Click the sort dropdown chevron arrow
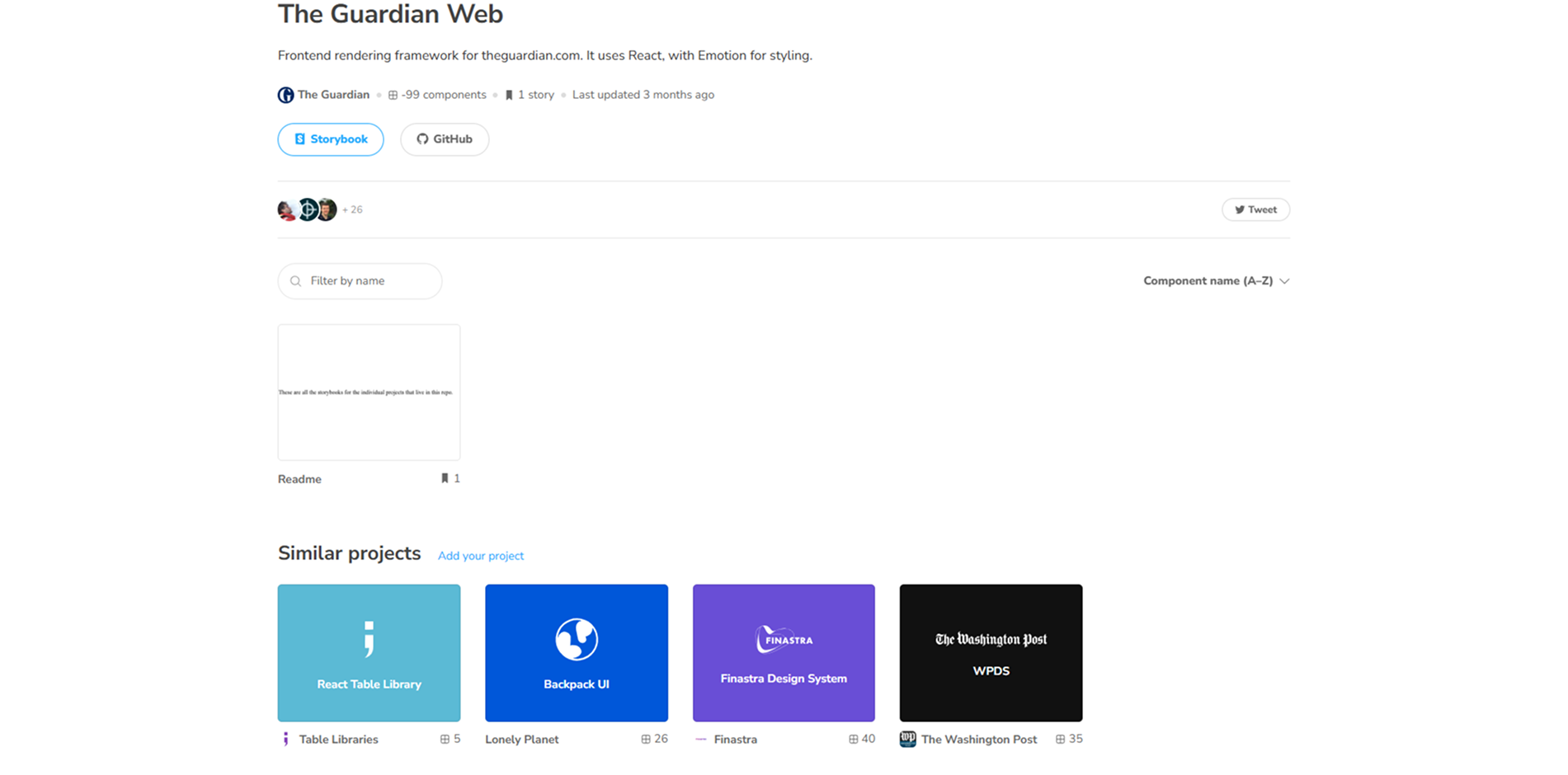1568x775 pixels. coord(1284,281)
